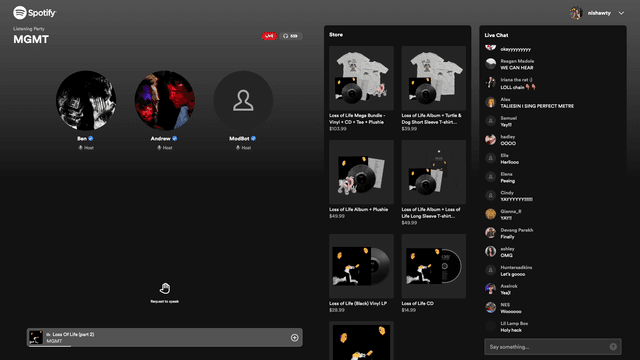This screenshot has height=360, width=640.
Task: Click the send icon in chat input
Action: (613, 347)
